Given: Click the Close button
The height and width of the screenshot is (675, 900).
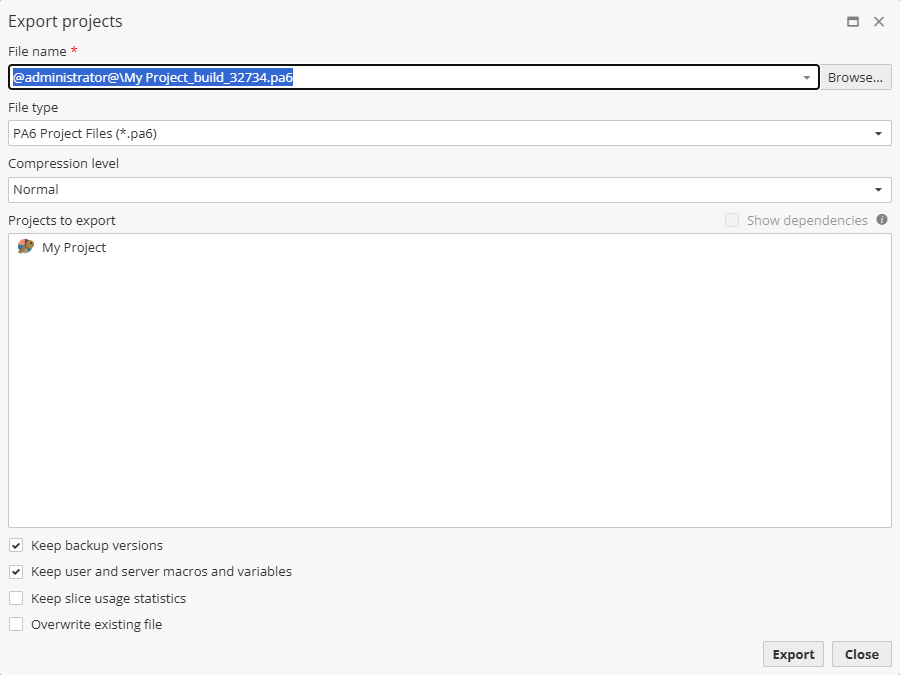Looking at the screenshot, I should point(861,654).
